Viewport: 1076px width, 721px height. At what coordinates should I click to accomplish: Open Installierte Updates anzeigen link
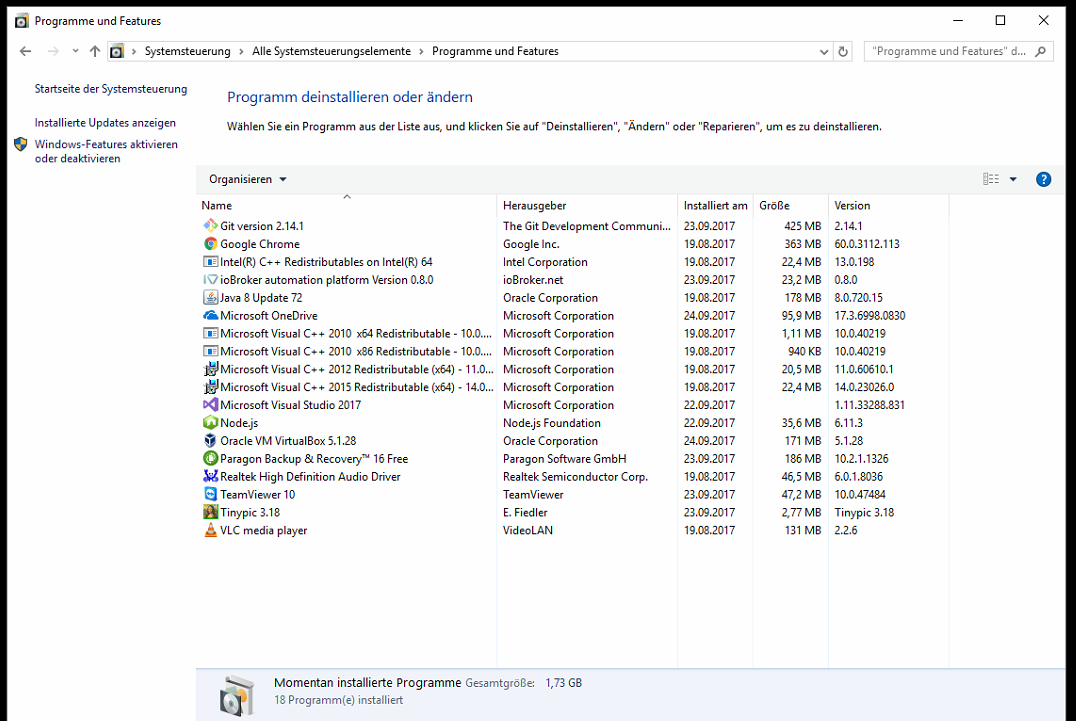[105, 123]
